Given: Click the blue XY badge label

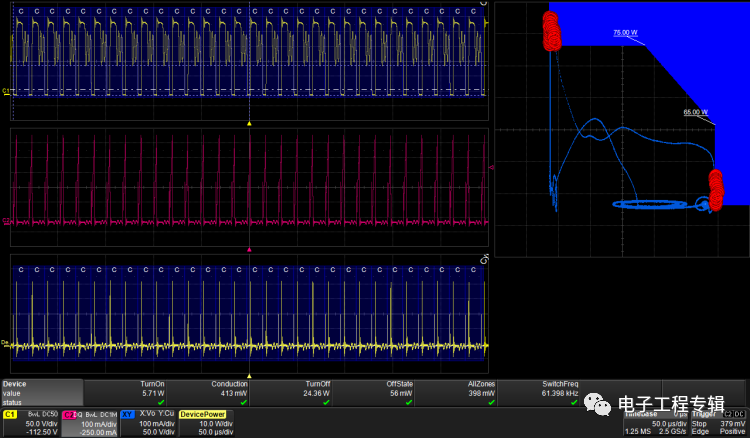Looking at the screenshot, I should pos(127,414).
